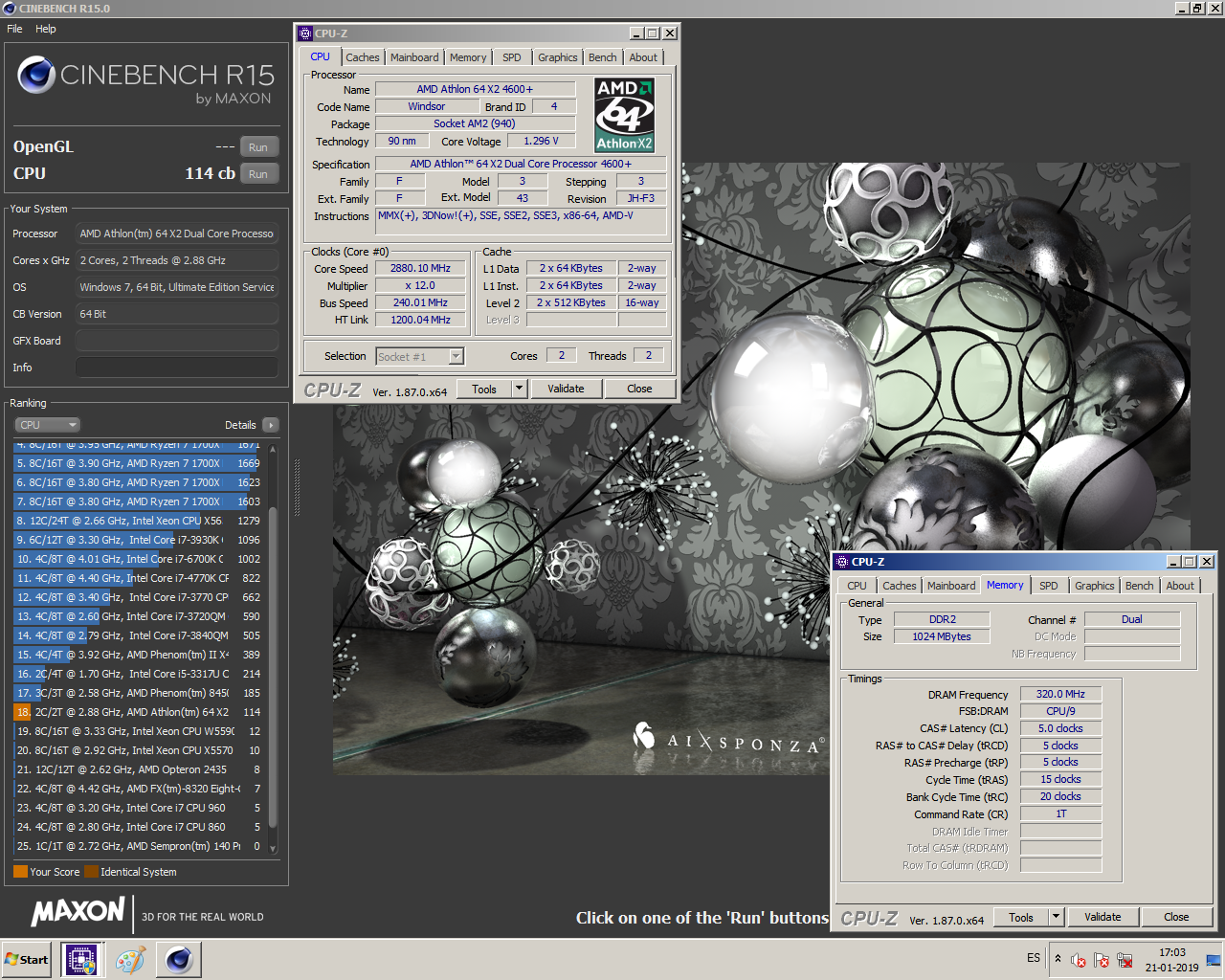Switch to Graphics tab in top CPU-Z window
The height and width of the screenshot is (980, 1225).
tap(558, 57)
